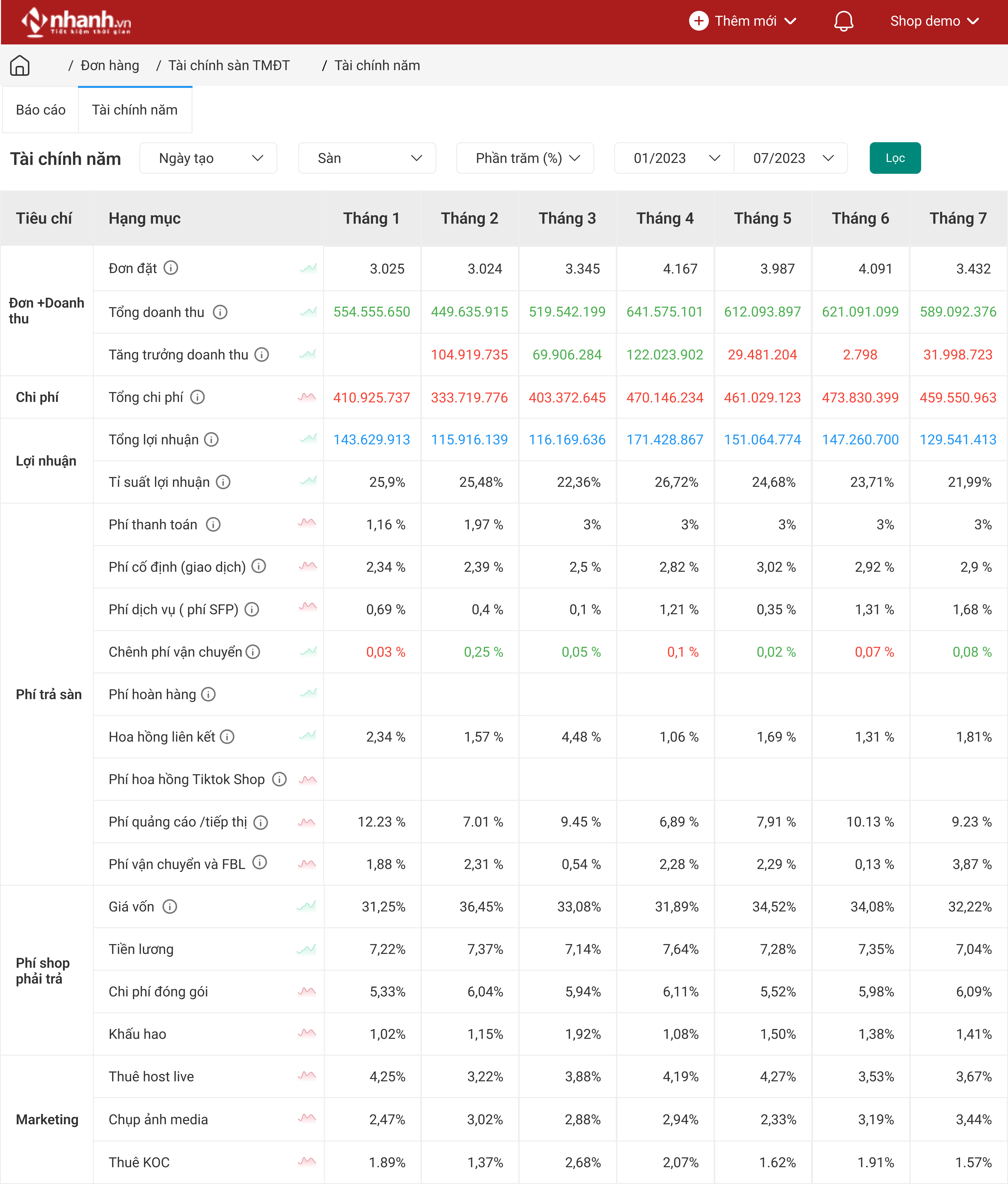This screenshot has height=1184, width=1008.
Task: Go to home via house icon
Action: point(19,65)
